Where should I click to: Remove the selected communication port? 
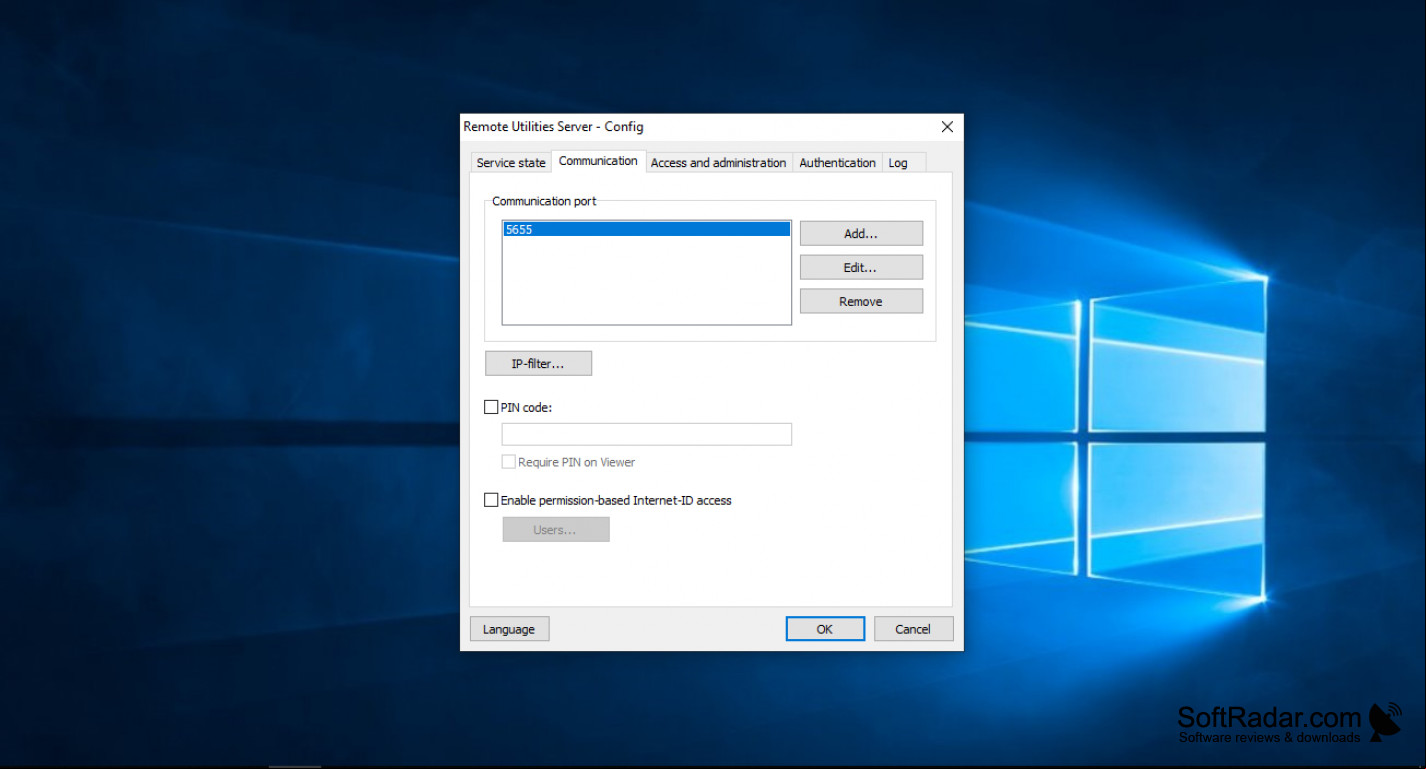pos(861,301)
